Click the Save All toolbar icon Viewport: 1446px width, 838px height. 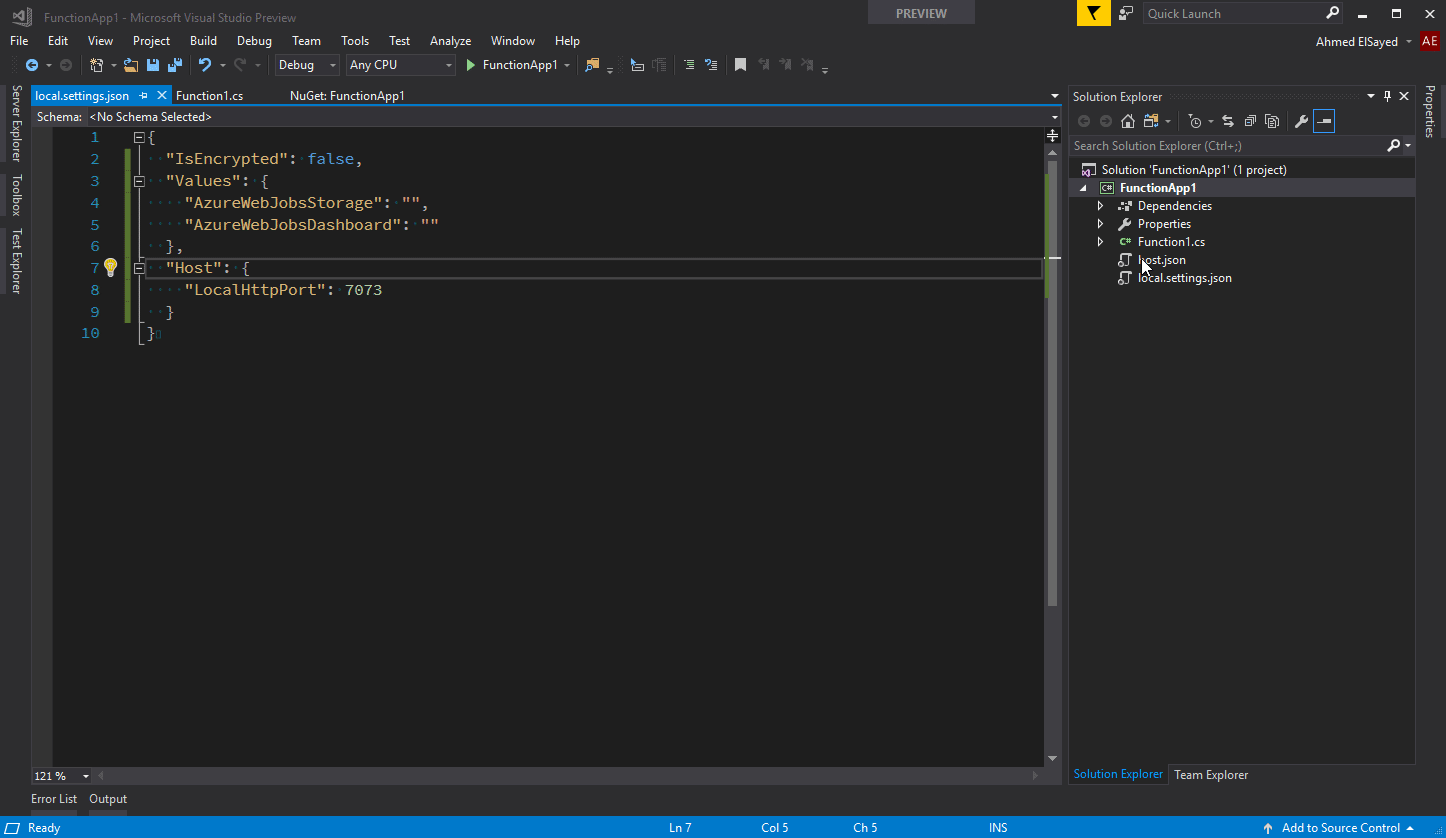tap(174, 65)
